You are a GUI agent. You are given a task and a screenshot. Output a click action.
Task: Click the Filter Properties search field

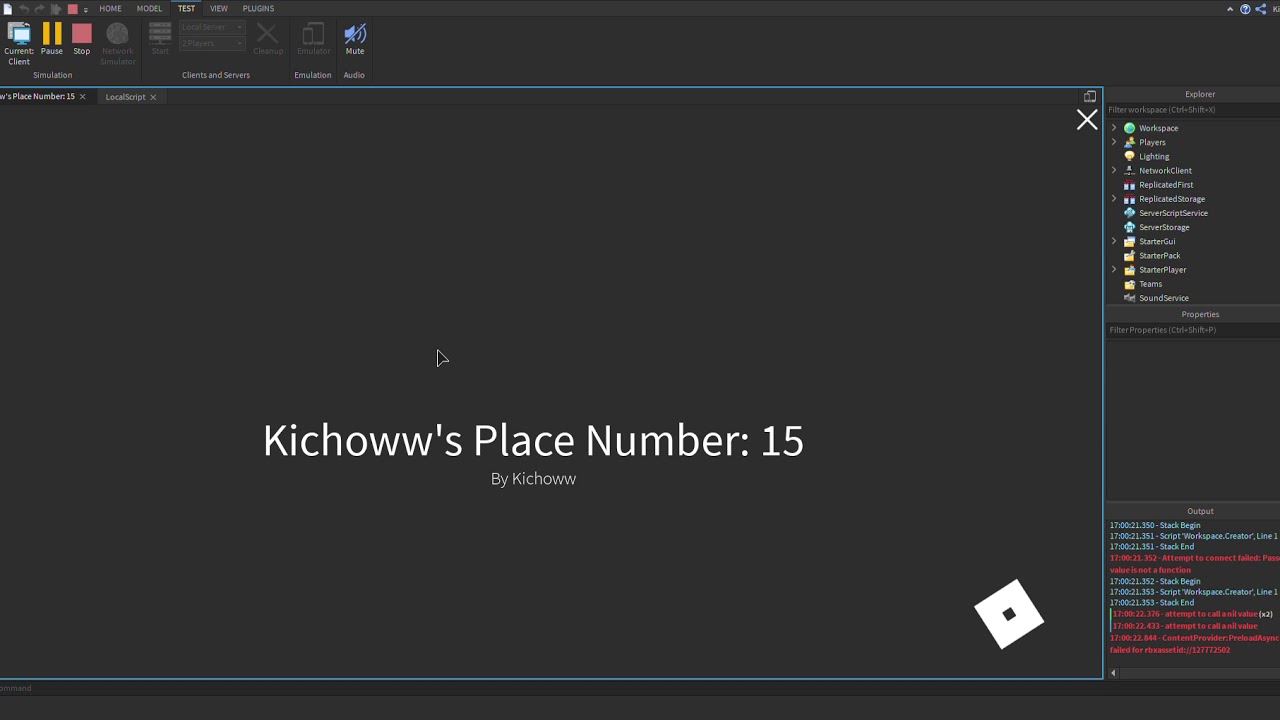point(1192,330)
